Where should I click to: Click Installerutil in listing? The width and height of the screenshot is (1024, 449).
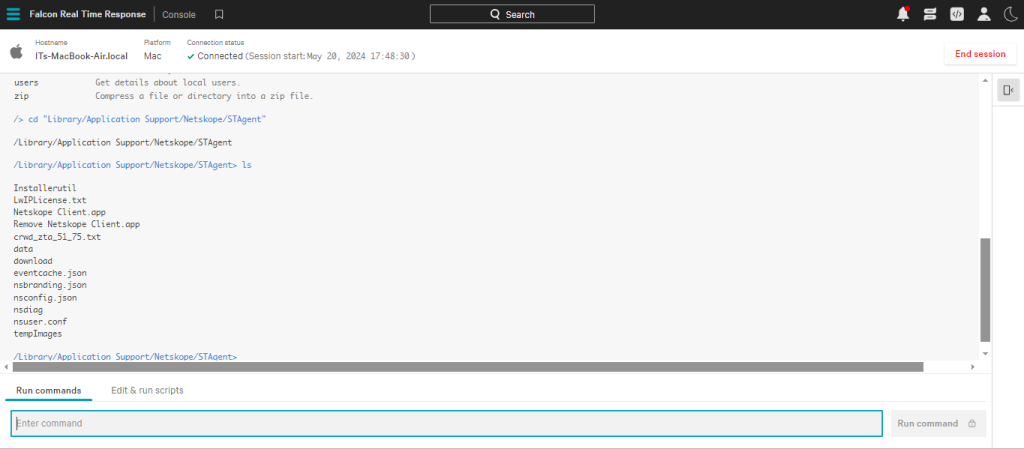[x=45, y=188]
